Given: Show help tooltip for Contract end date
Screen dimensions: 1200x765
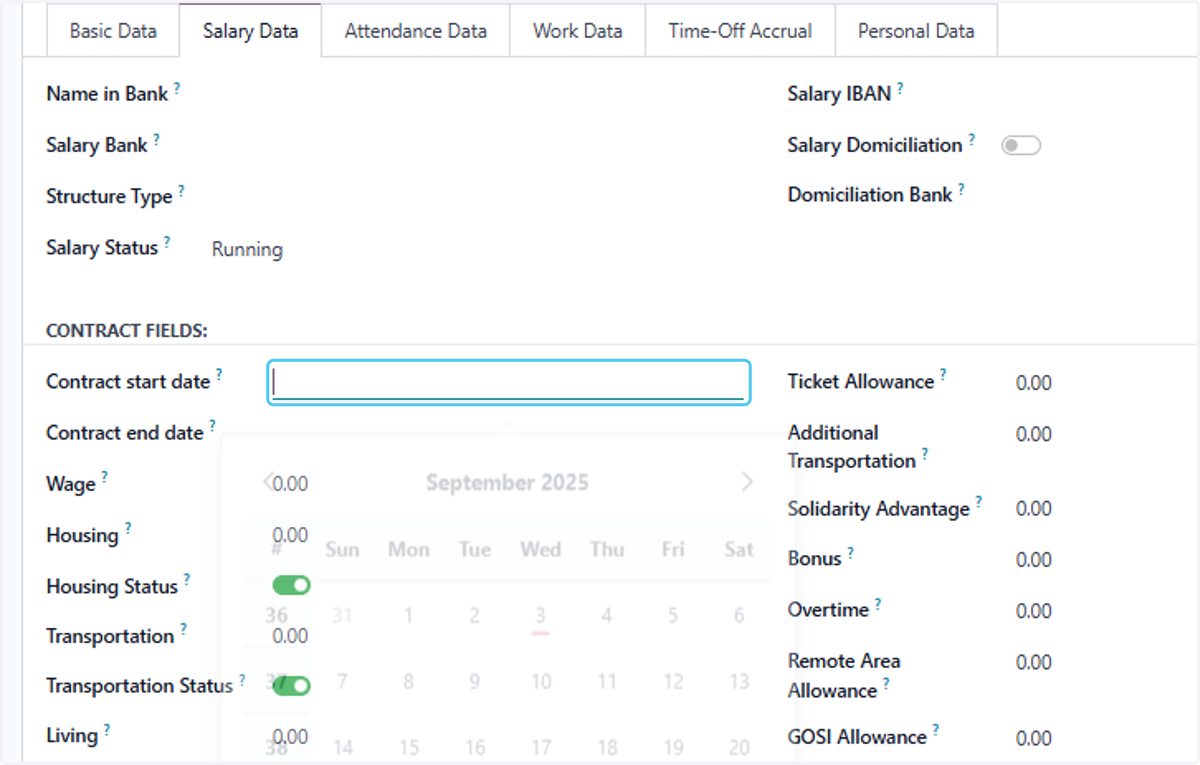Looking at the screenshot, I should coord(212,427).
